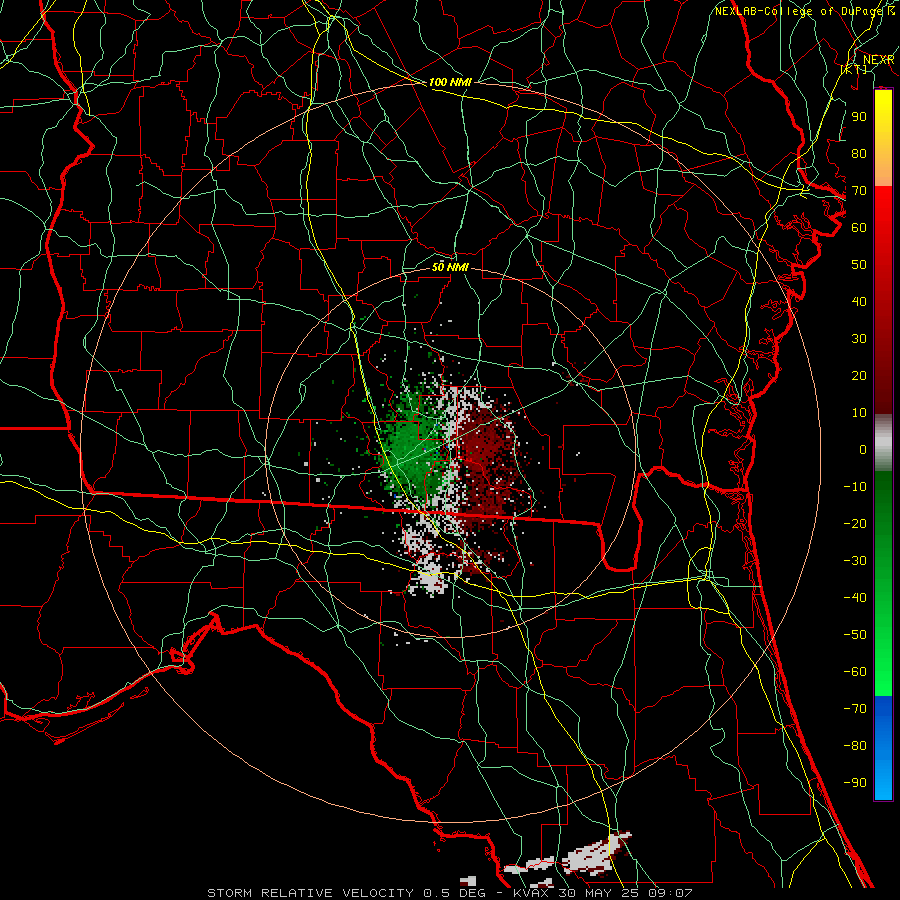Click the positive 90 knot scale label
This screenshot has width=900, height=900.
click(859, 117)
